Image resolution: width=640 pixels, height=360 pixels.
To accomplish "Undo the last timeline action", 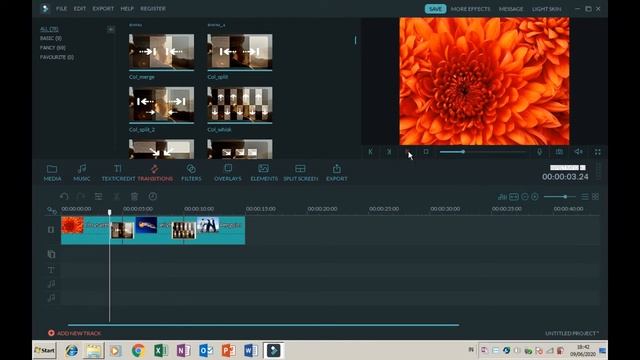I will tap(64, 196).
